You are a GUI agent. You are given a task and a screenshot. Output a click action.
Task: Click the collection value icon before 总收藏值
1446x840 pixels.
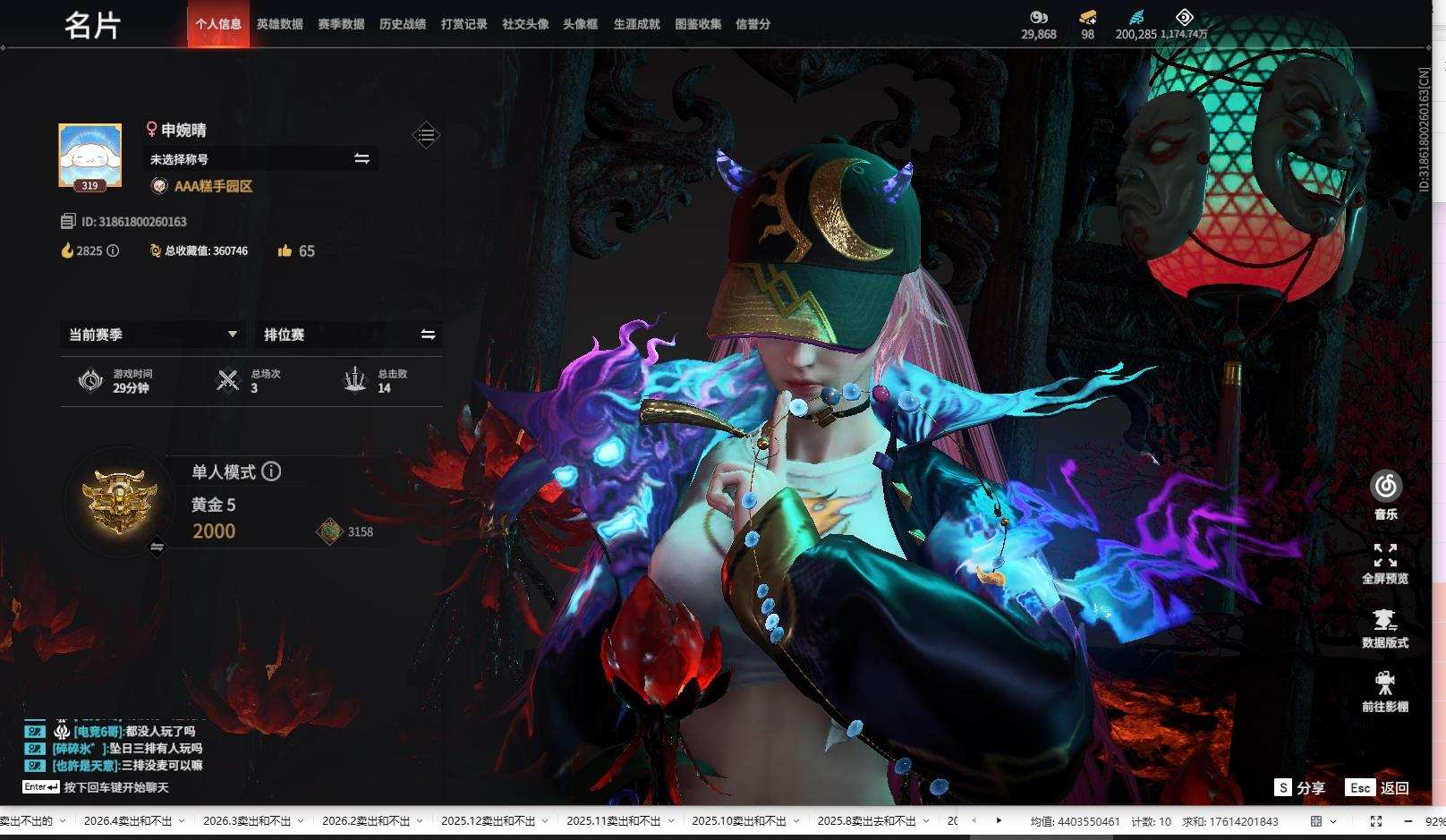coord(155,250)
